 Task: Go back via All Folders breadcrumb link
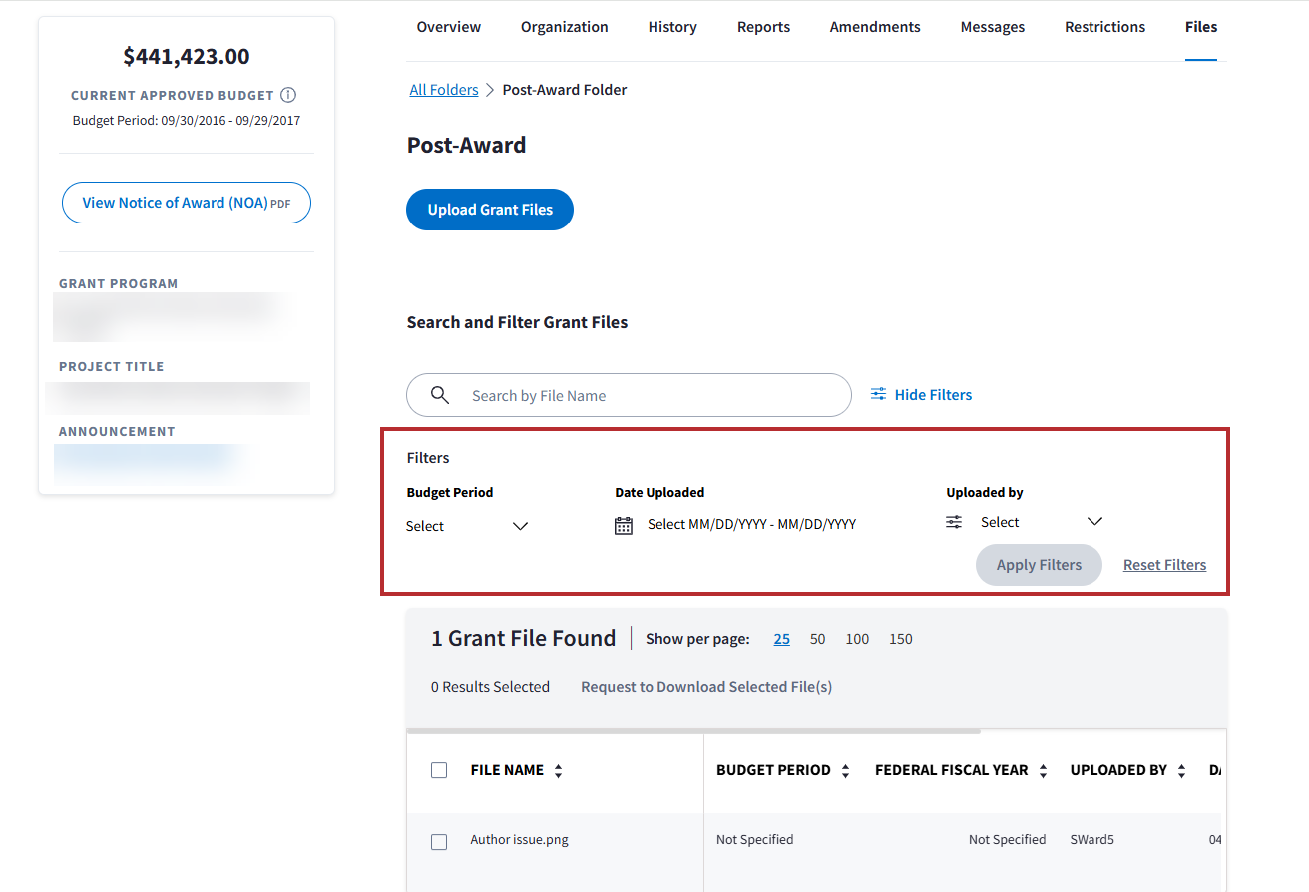444,90
